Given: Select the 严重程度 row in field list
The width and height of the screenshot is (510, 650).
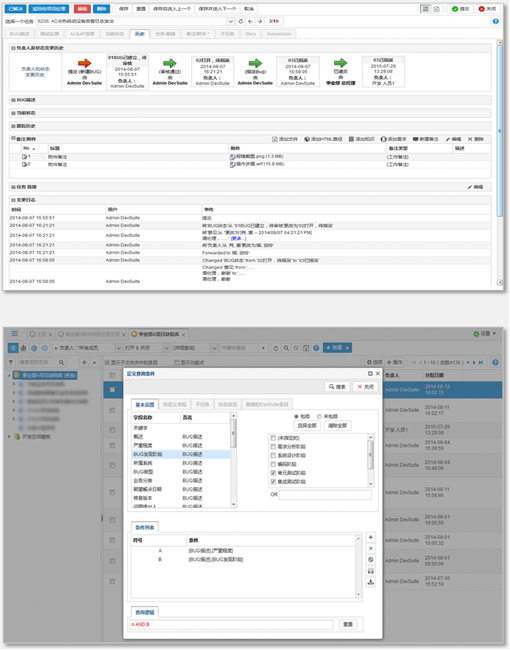Looking at the screenshot, I should click(181, 446).
